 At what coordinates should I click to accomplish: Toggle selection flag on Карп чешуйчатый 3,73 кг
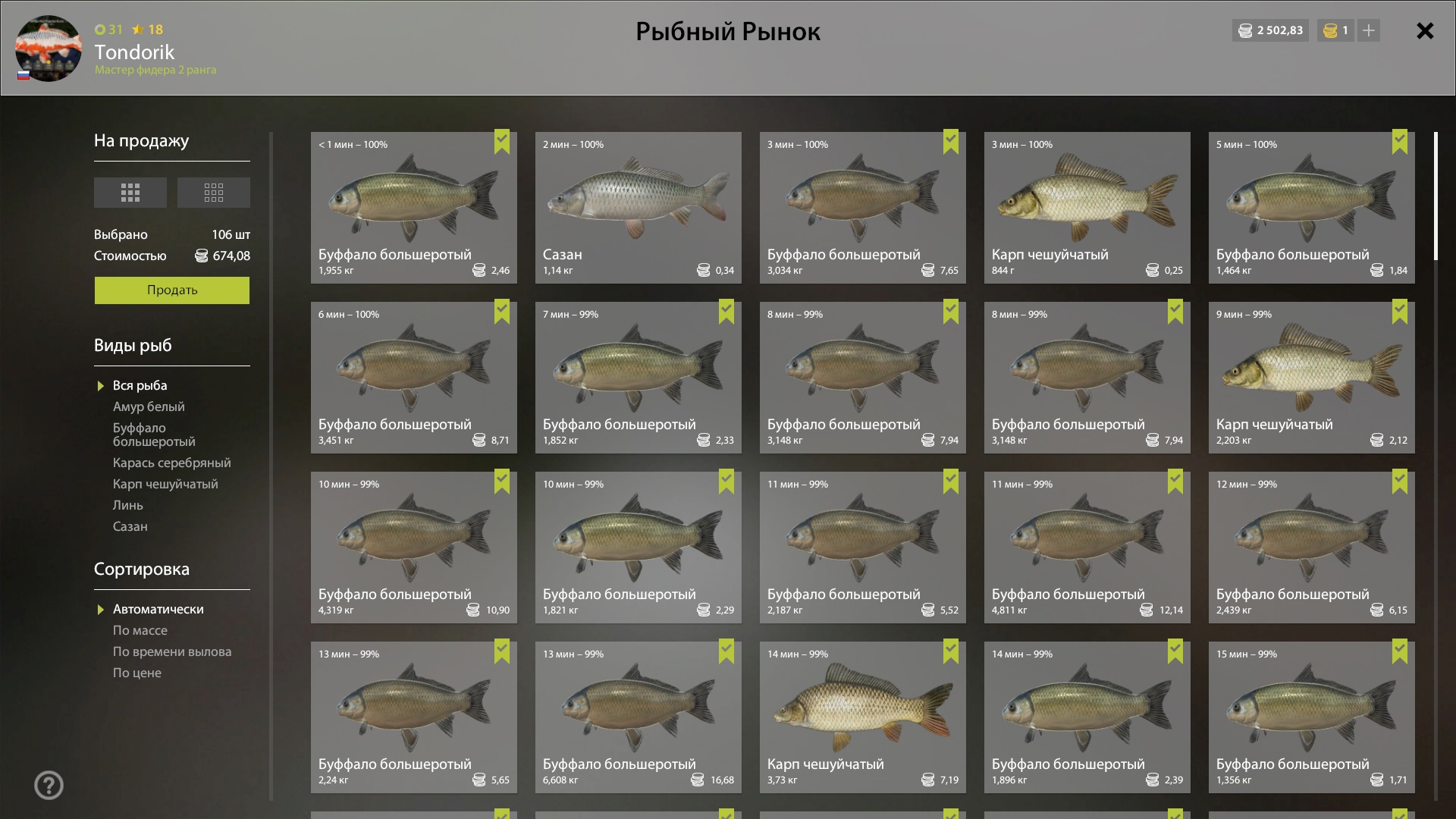951,651
